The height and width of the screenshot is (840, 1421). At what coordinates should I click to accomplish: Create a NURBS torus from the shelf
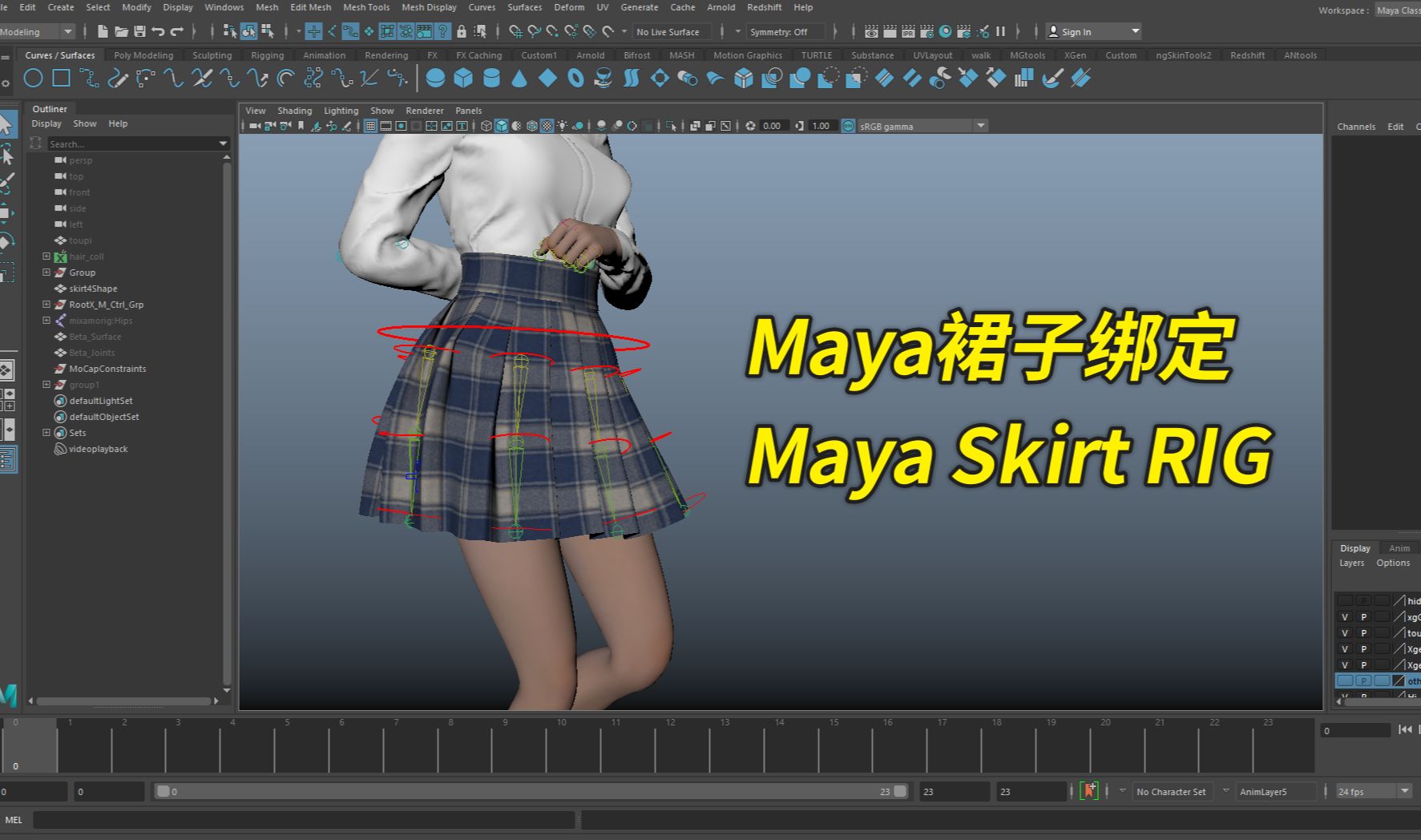(x=575, y=78)
